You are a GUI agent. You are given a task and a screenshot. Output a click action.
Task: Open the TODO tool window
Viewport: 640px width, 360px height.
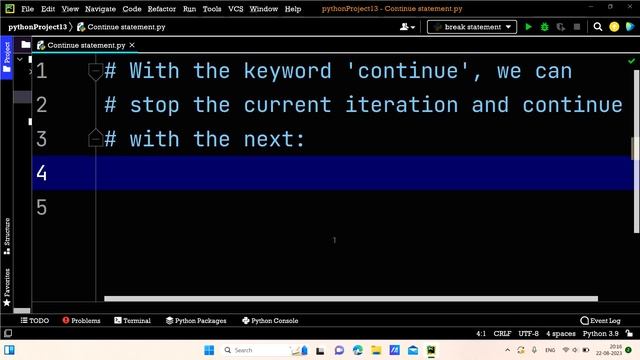click(35, 321)
